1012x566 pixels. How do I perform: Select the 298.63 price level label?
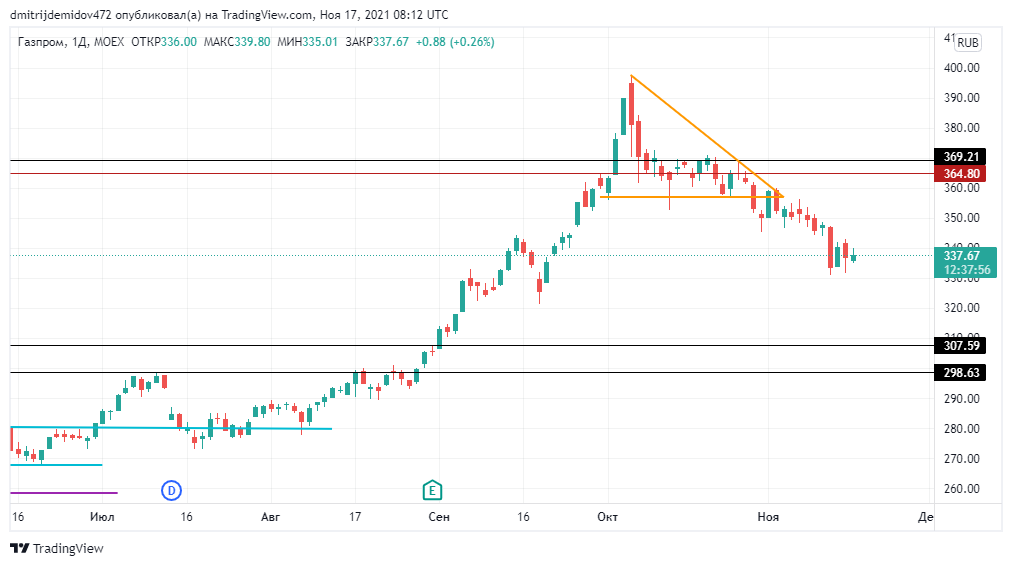pos(960,373)
